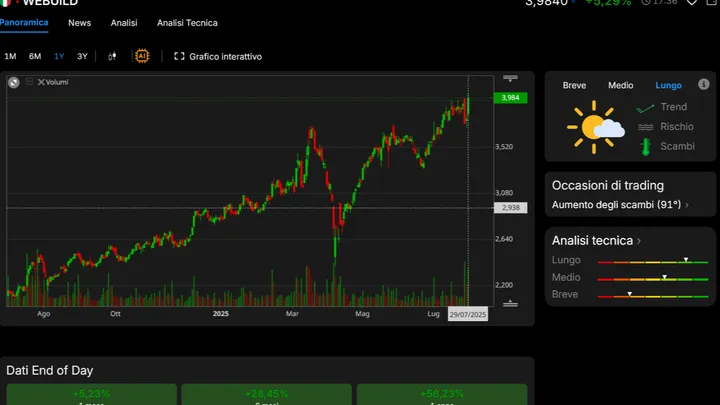Click the green Trend arrow icon
720x405 pixels.
(x=645, y=108)
